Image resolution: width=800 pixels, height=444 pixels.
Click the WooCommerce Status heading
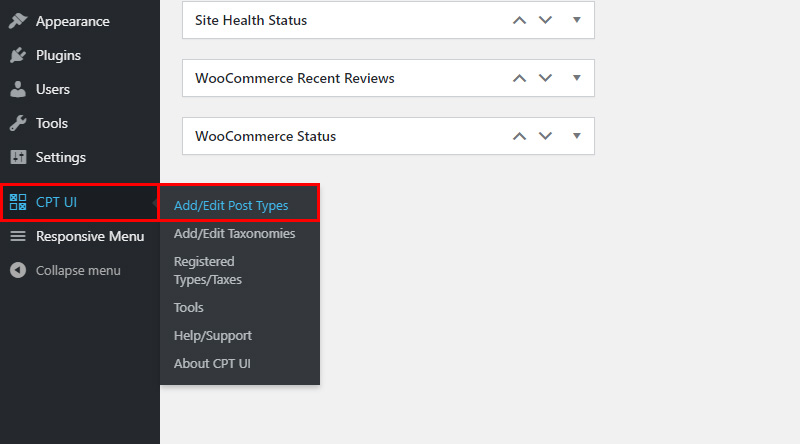click(265, 136)
